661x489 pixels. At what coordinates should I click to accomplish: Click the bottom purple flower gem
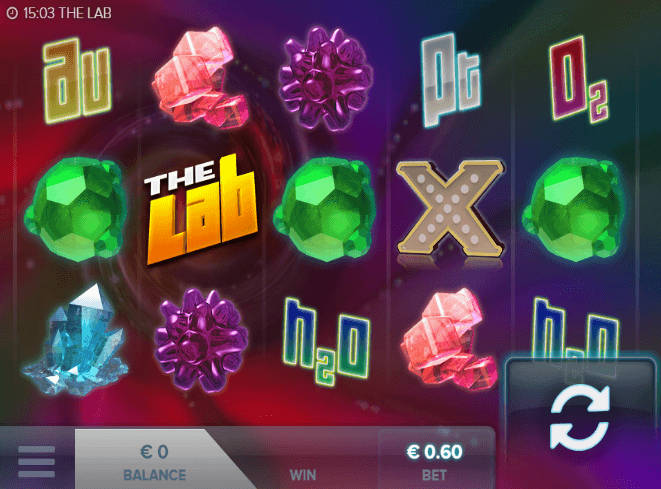coord(201,340)
